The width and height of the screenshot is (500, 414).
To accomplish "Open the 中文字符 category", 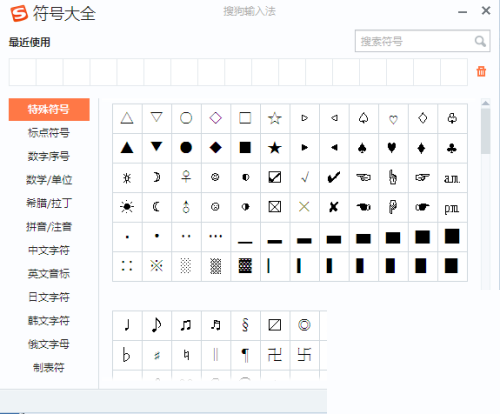I will pos(49,250).
